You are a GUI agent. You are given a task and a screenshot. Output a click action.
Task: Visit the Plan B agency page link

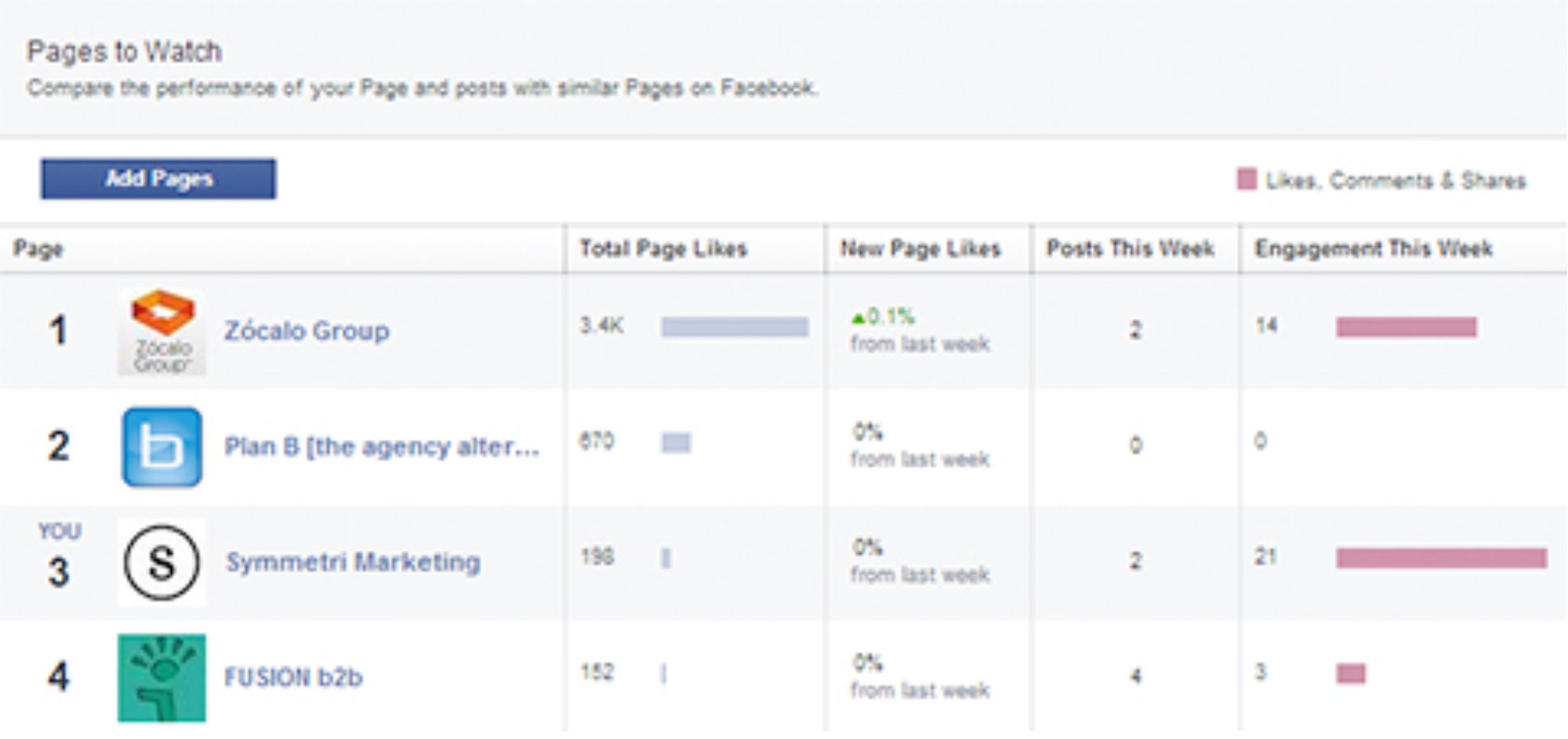pos(382,447)
